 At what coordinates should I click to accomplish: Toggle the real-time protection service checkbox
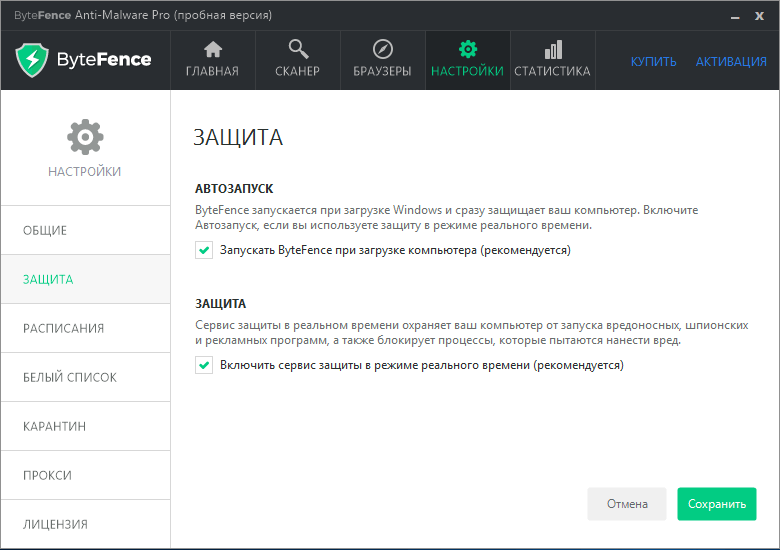pos(204,365)
